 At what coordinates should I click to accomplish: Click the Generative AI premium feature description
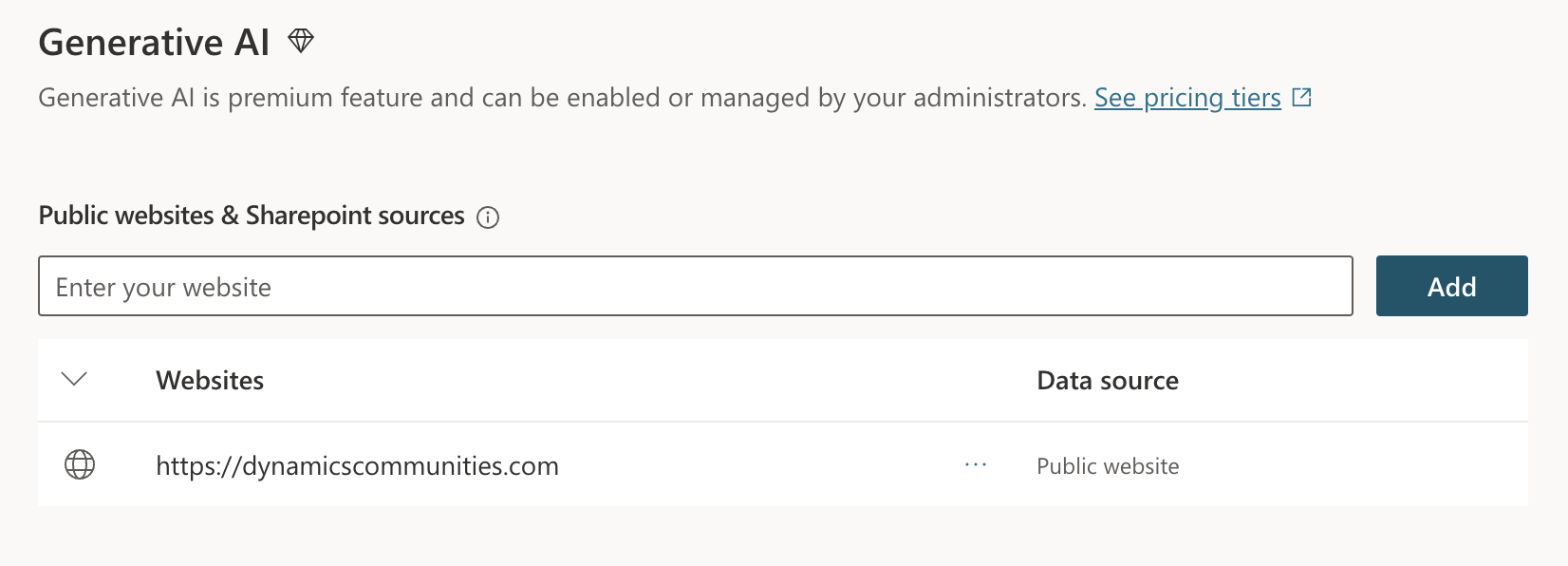pyautogui.click(x=562, y=98)
